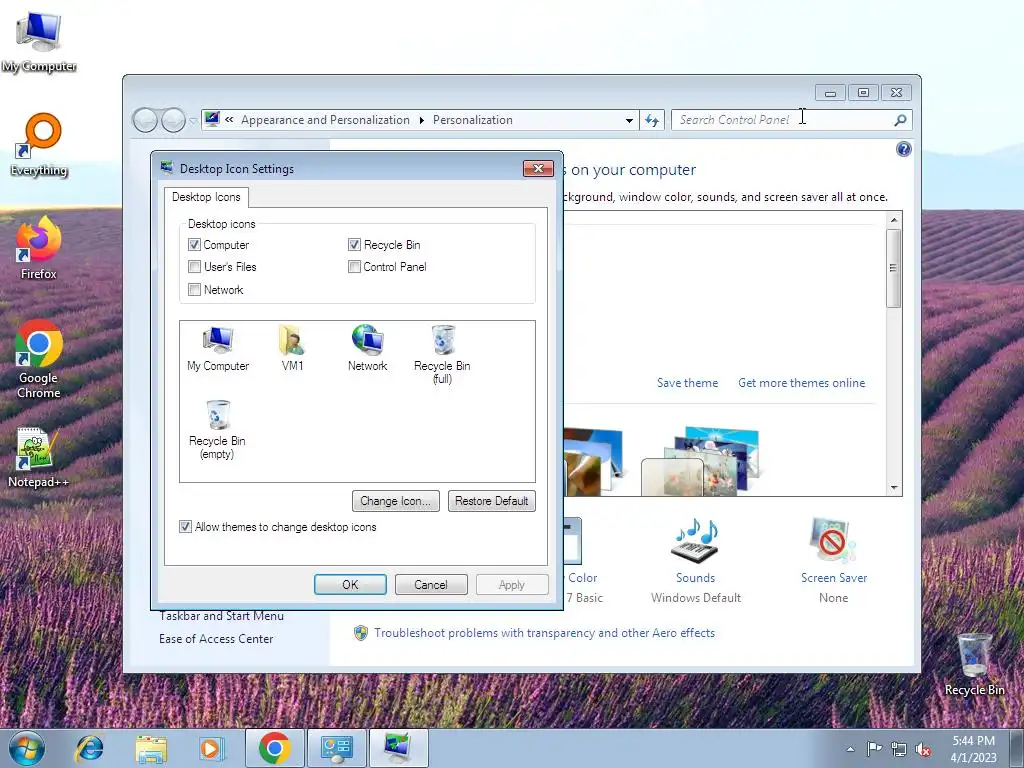Image resolution: width=1024 pixels, height=768 pixels.
Task: Select the Desktop Icons tab
Action: 206,197
